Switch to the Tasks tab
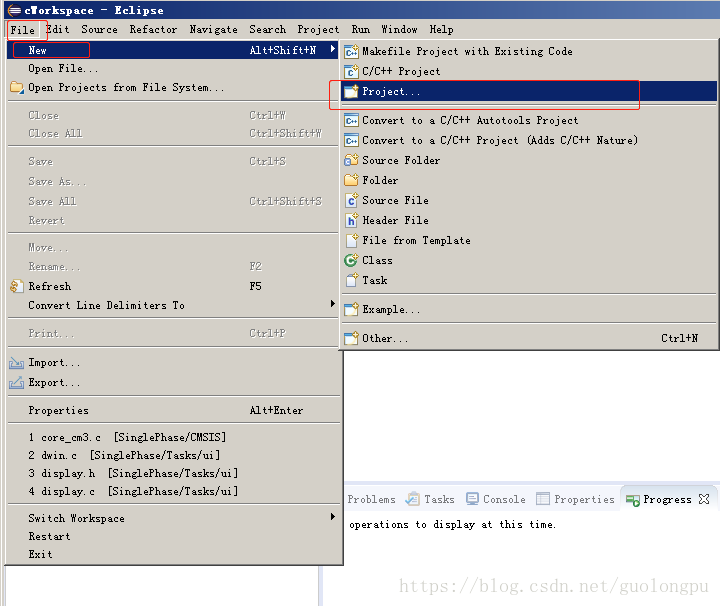720x606 pixels. click(x=439, y=499)
